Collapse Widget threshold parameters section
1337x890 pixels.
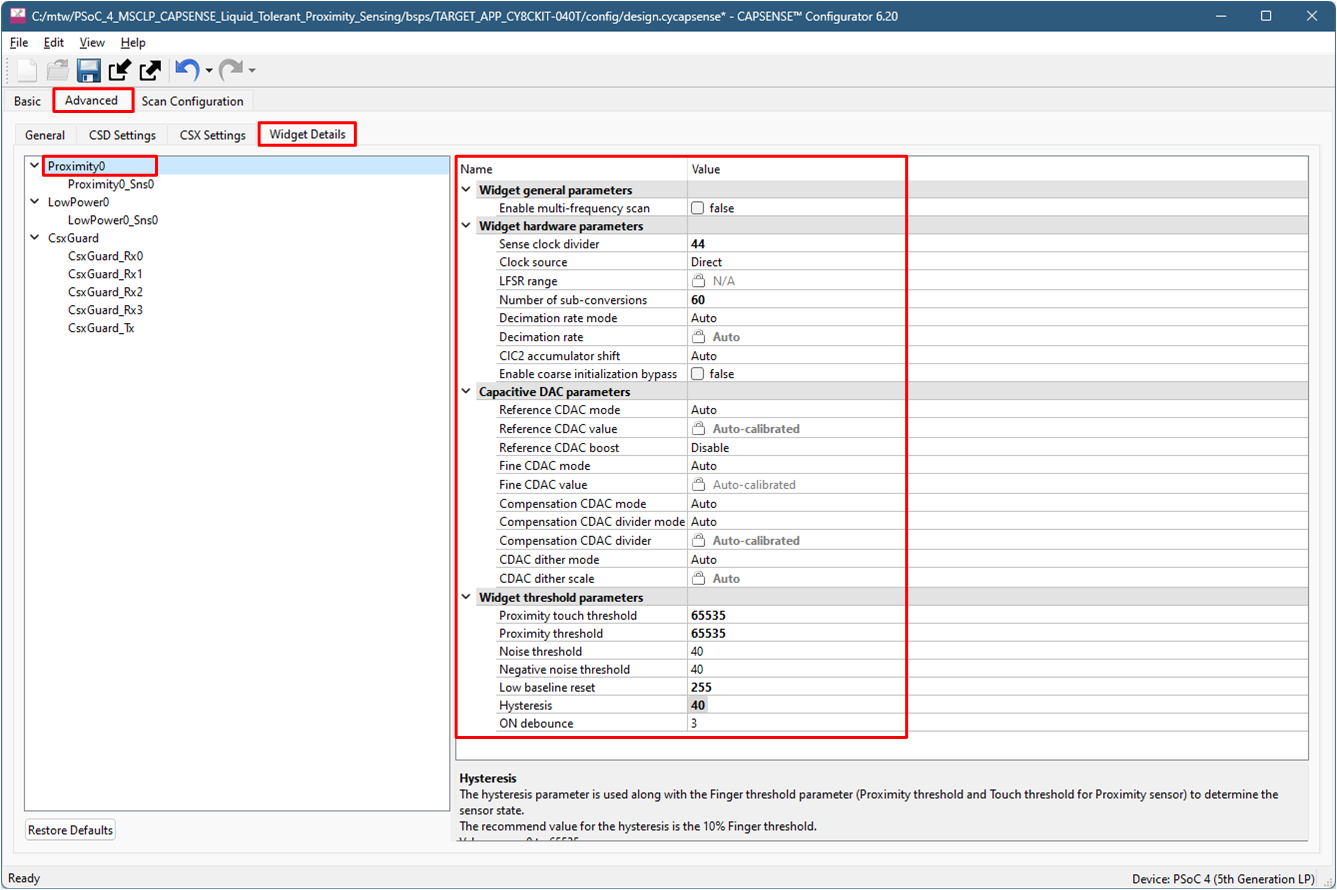point(466,598)
